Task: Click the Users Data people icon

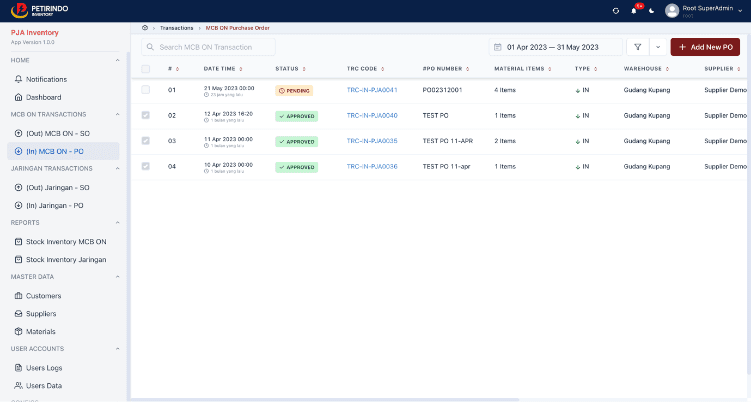Action: click(18, 385)
